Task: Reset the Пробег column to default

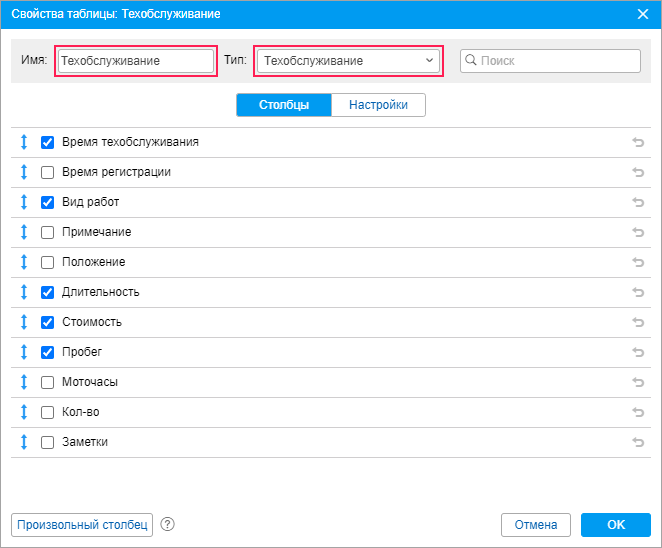Action: [x=637, y=352]
